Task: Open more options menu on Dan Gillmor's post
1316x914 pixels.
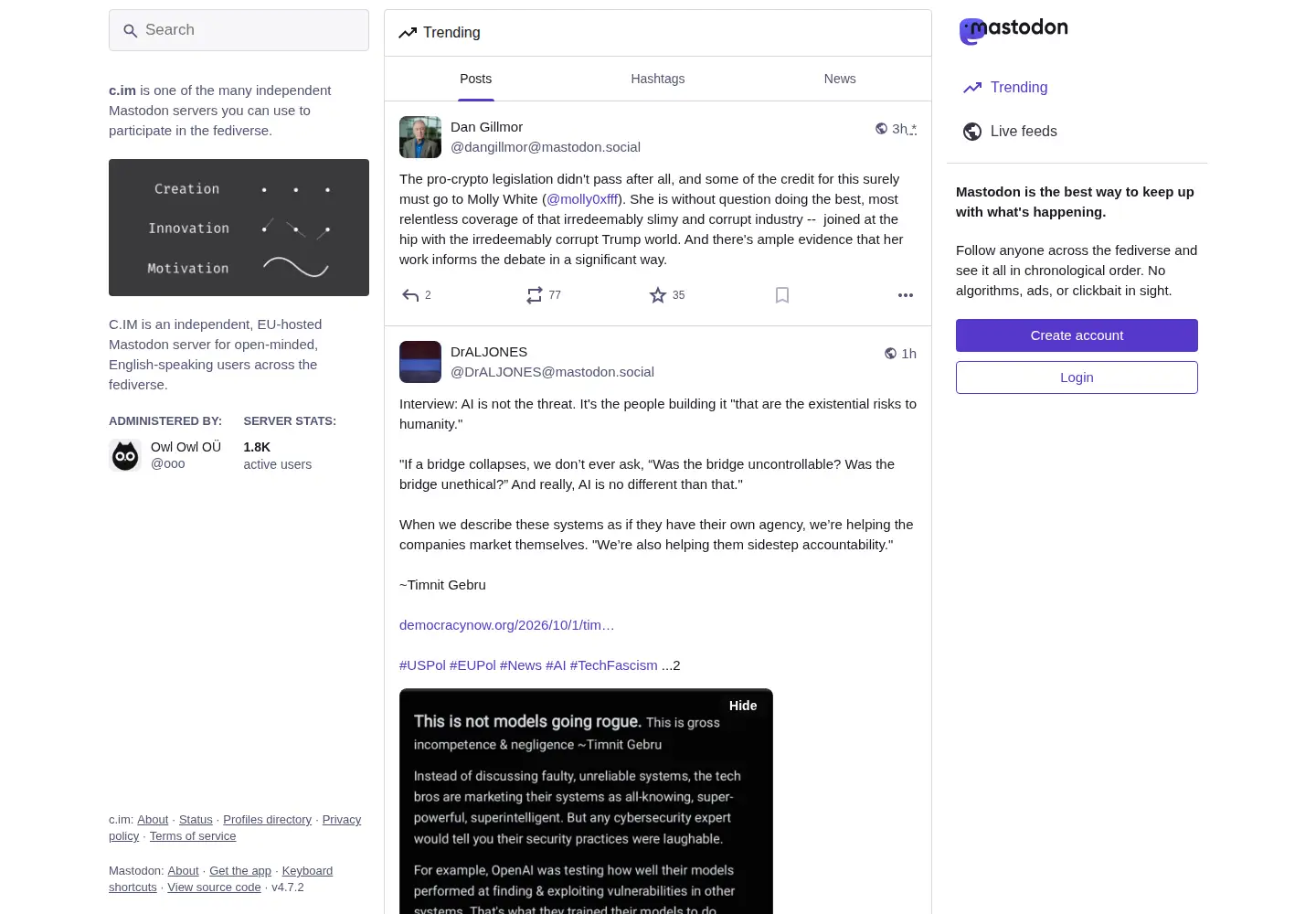Action: pos(906,295)
